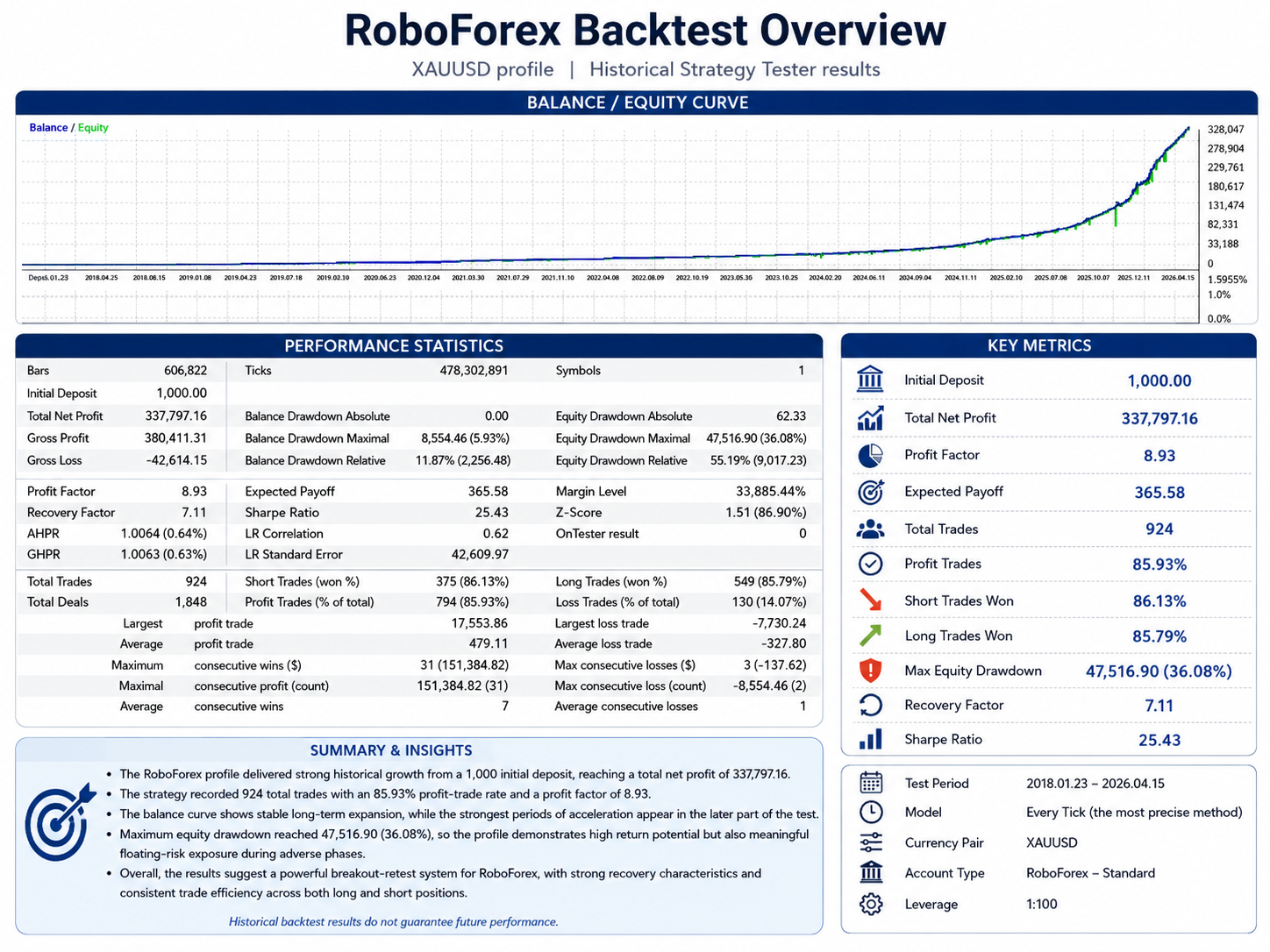Click Test Period value 2018.01.23 – 2026.04.15
Image resolution: width=1270 pixels, height=952 pixels.
click(1095, 784)
